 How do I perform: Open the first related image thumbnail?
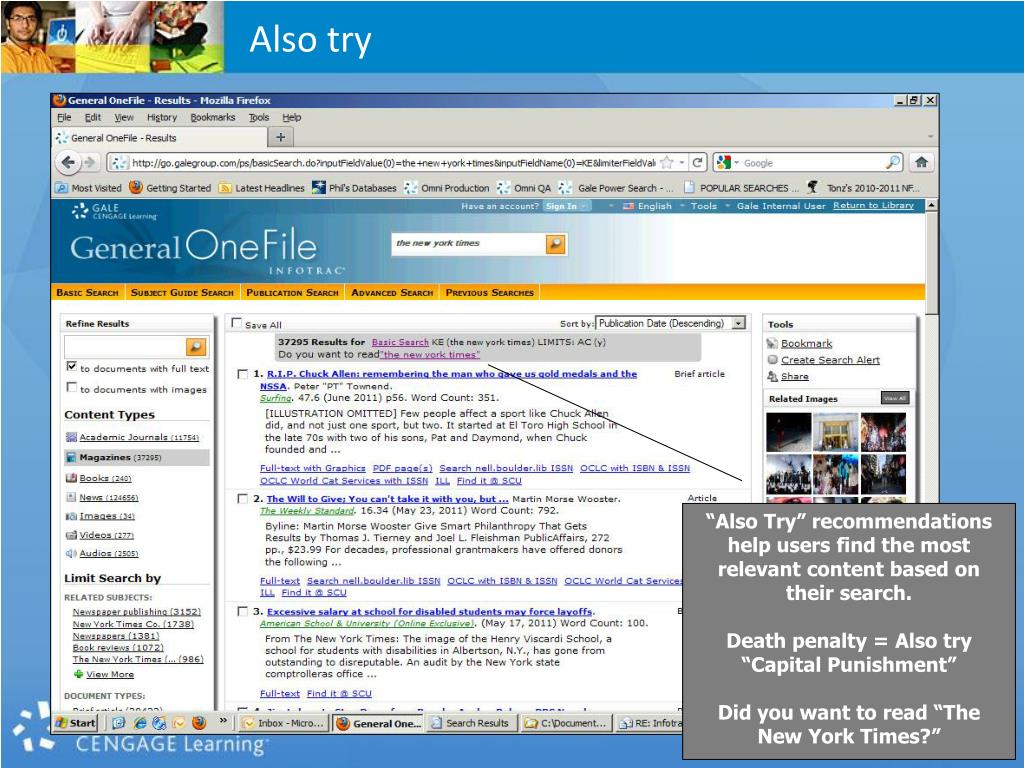click(788, 432)
